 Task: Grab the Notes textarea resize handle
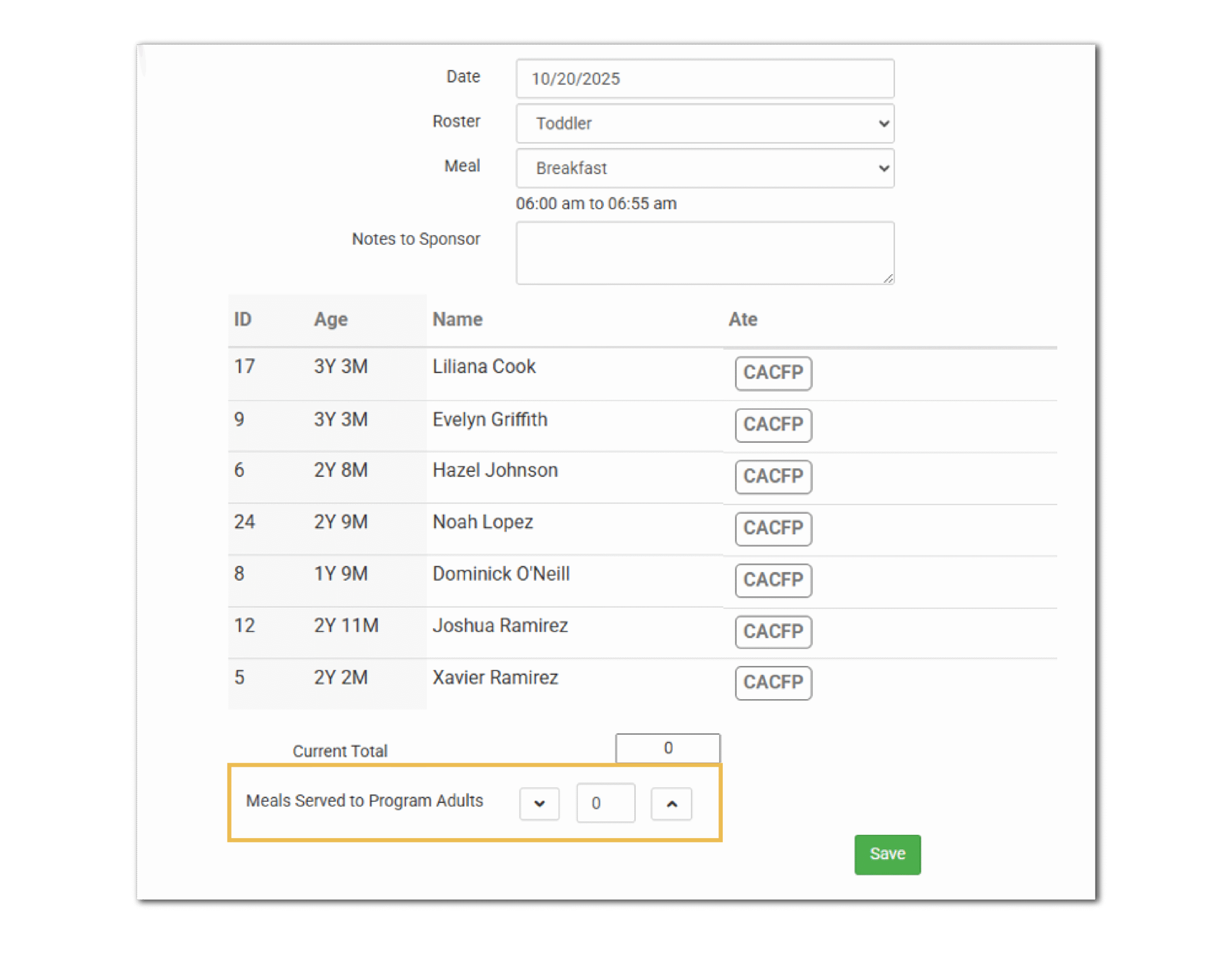[x=888, y=279]
